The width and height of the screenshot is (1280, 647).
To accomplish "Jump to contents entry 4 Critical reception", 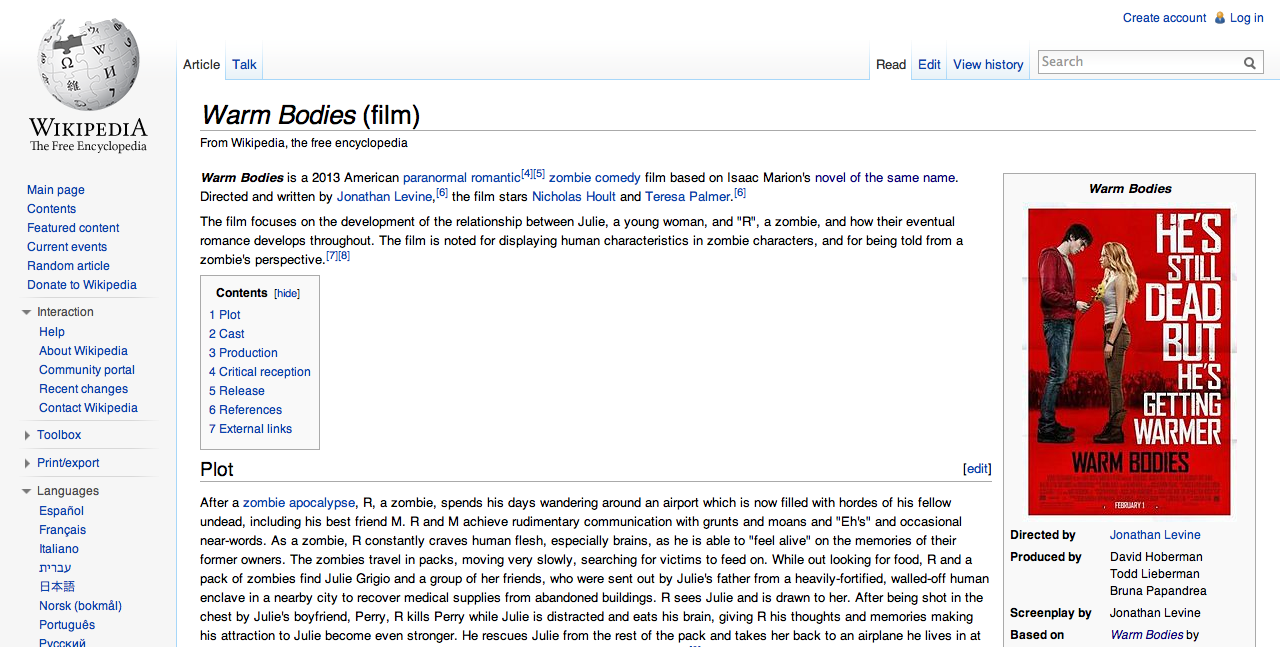I will tap(260, 372).
